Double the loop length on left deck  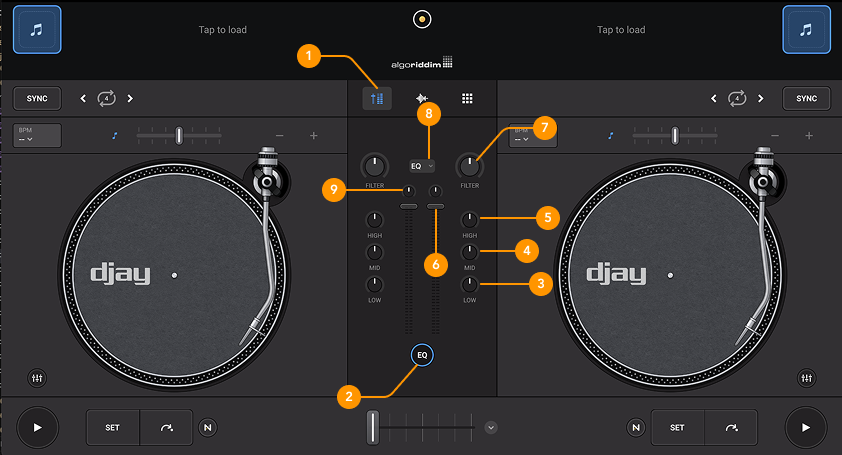[x=130, y=98]
